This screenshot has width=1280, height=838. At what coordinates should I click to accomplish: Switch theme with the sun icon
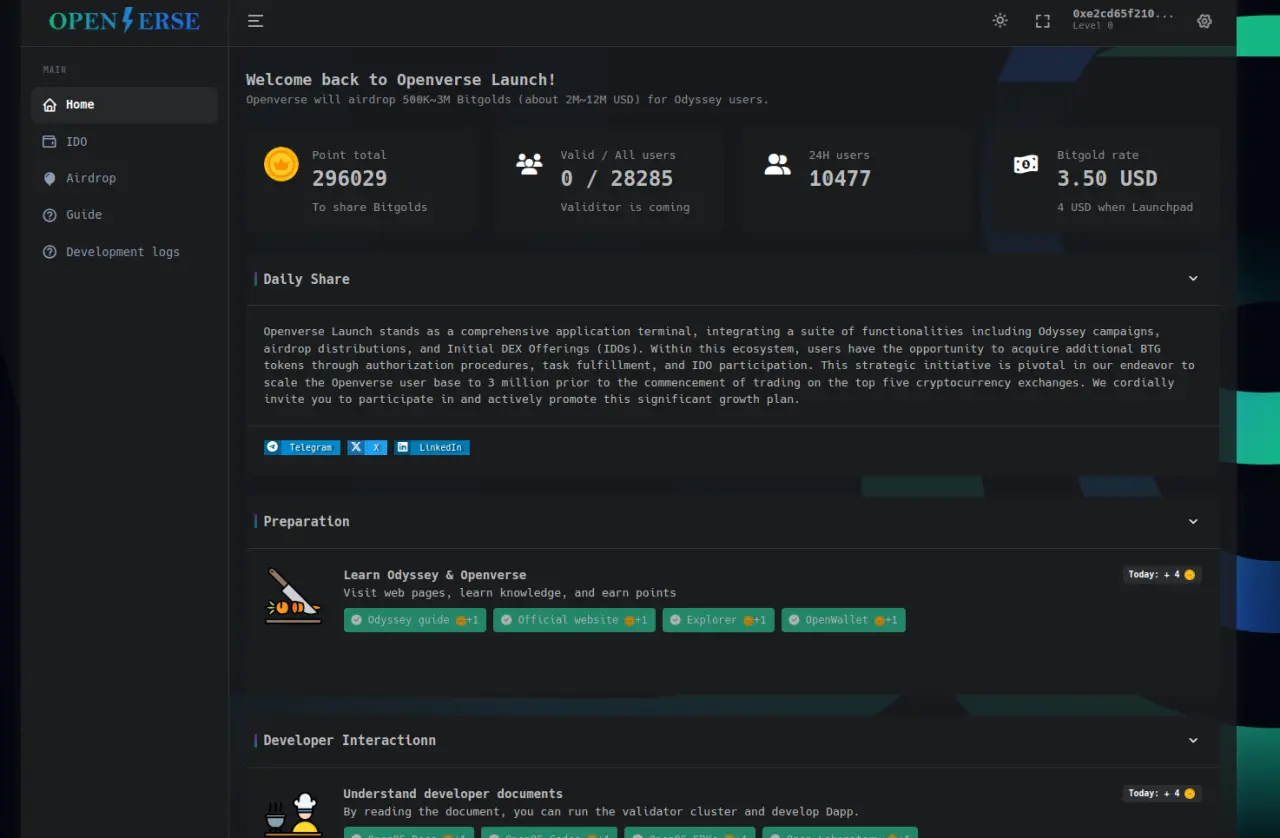click(x=1000, y=21)
